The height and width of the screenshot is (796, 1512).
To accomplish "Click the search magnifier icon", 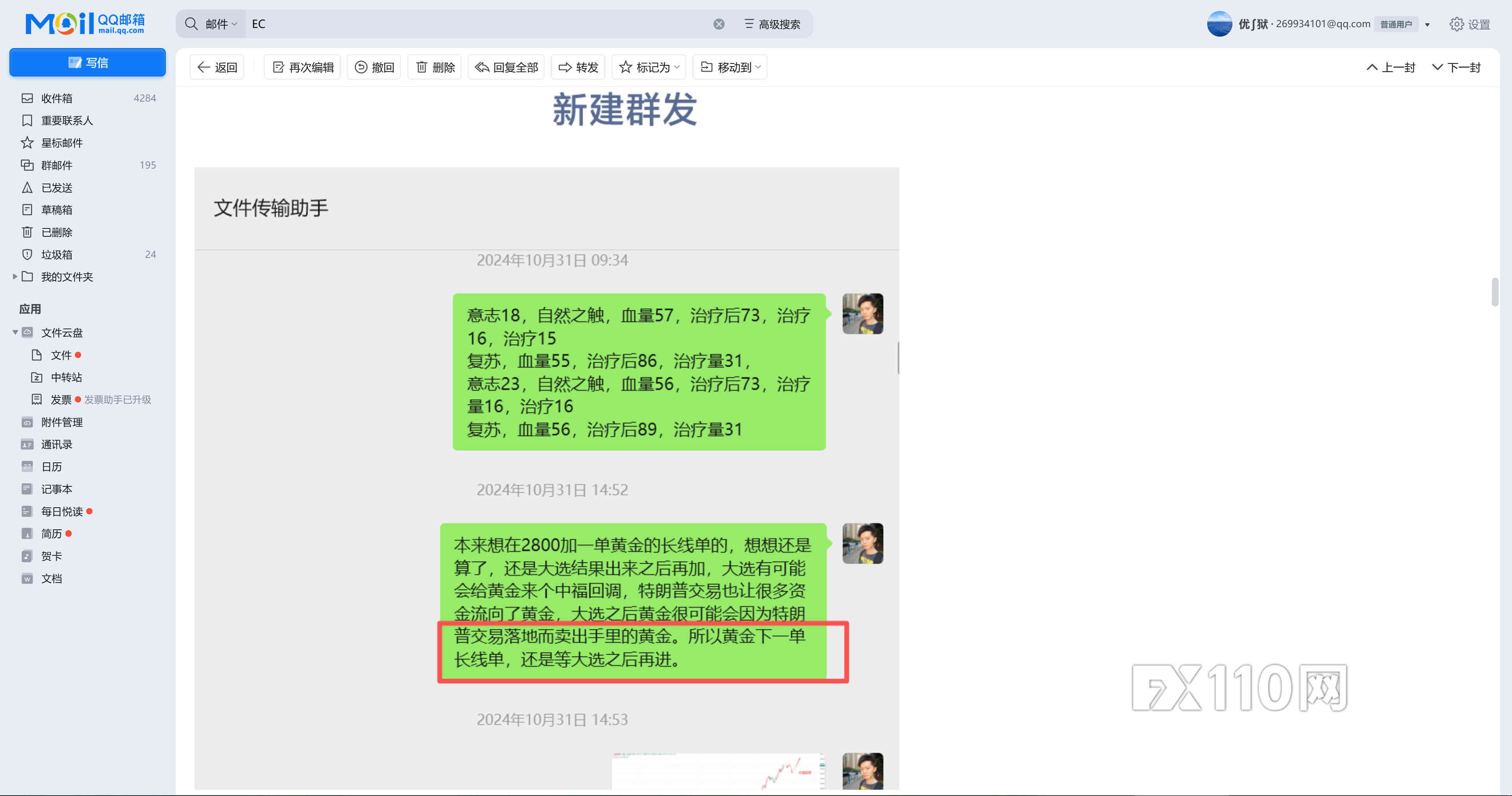I will [x=191, y=24].
